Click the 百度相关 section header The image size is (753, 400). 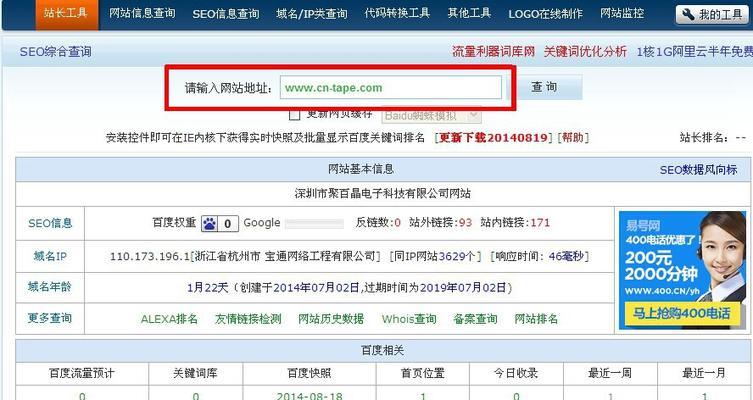pos(382,351)
